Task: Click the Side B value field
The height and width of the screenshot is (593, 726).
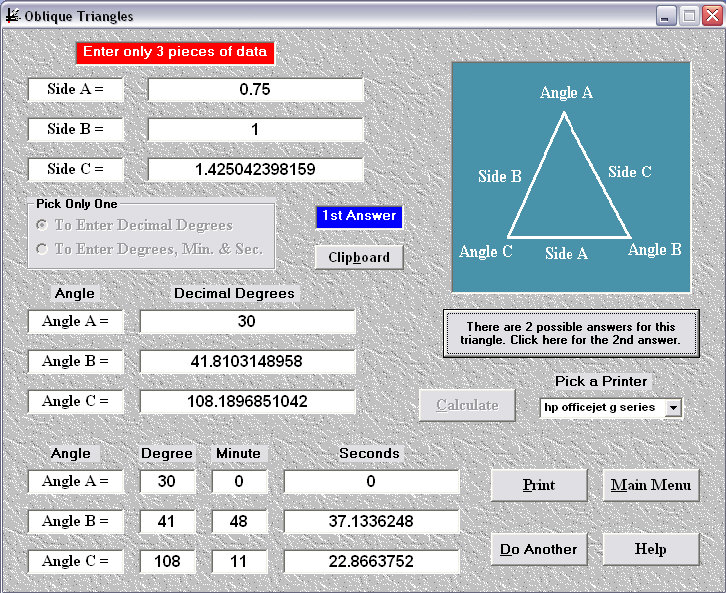Action: pos(256,129)
